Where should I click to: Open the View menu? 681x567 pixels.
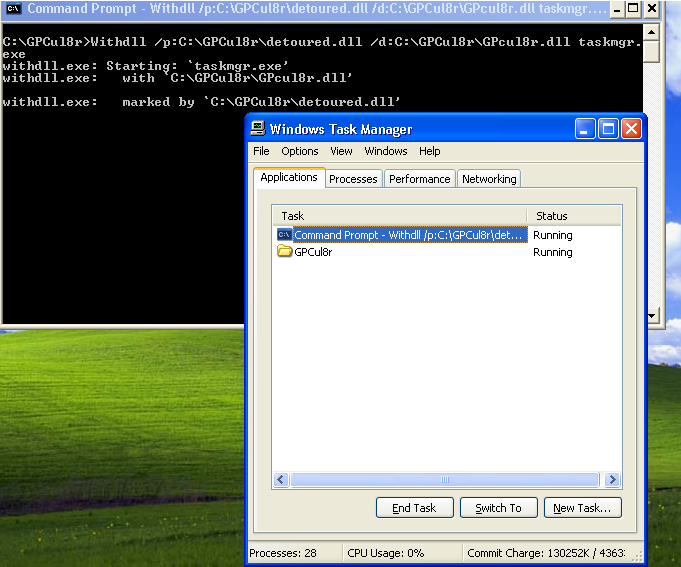click(341, 151)
